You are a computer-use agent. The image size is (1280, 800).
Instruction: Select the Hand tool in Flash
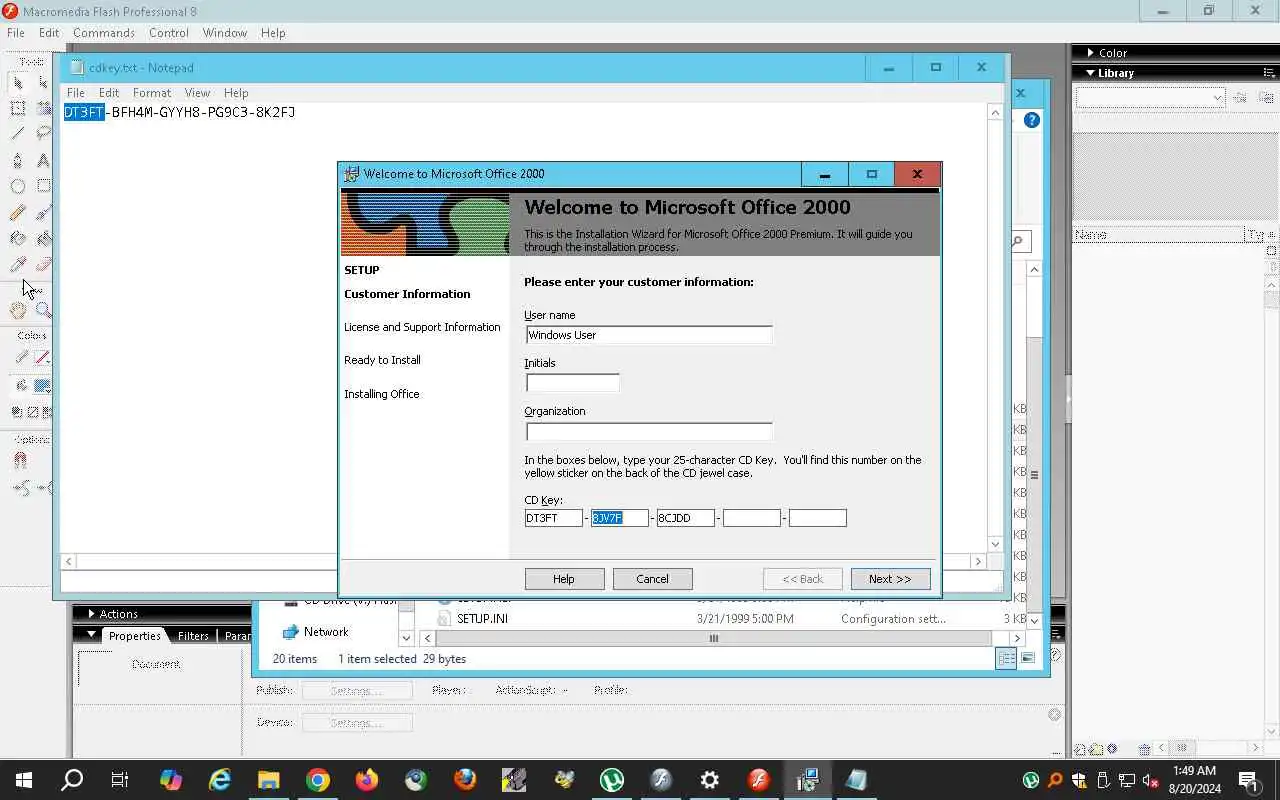tap(18, 310)
